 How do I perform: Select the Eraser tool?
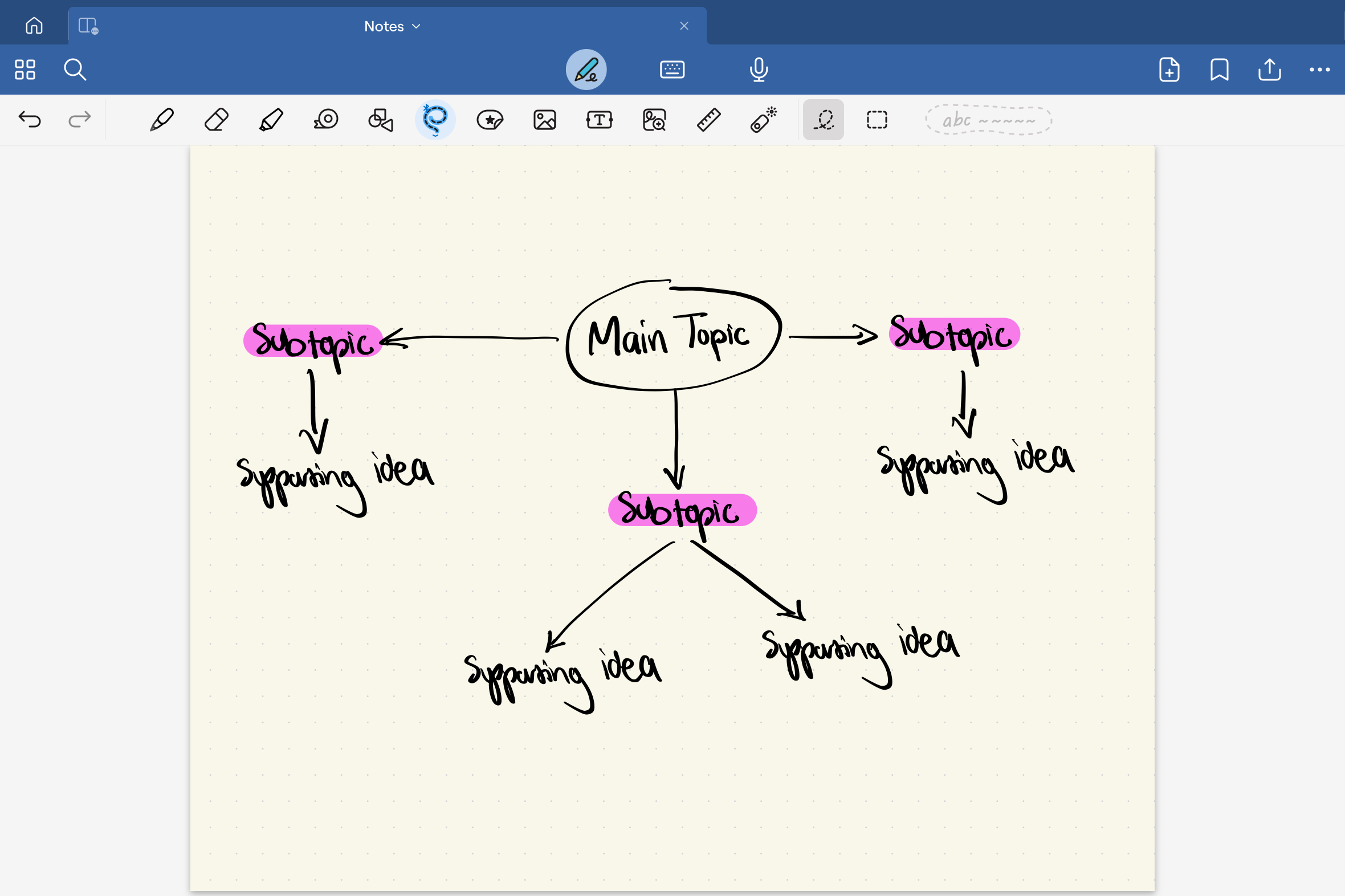pos(217,120)
